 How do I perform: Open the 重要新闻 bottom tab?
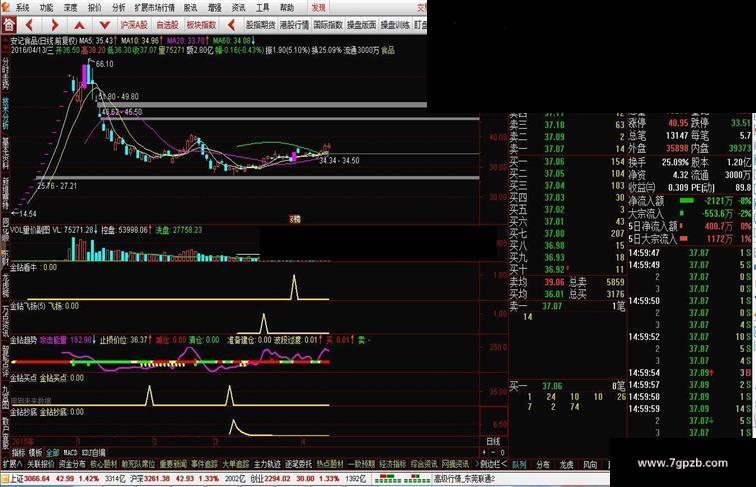click(173, 464)
